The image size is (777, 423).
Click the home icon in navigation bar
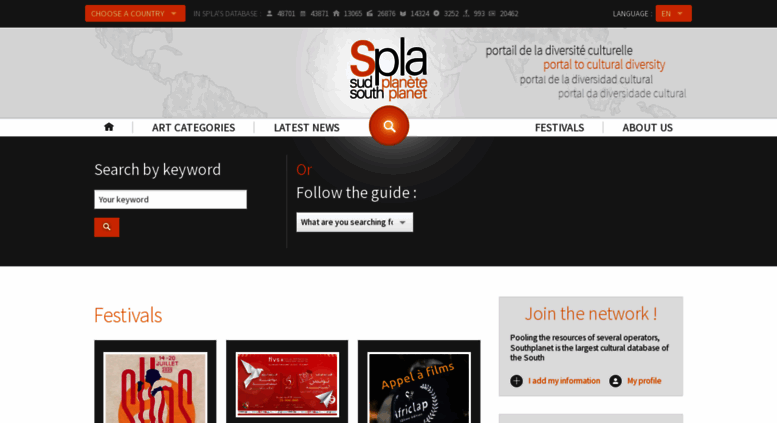click(x=109, y=127)
